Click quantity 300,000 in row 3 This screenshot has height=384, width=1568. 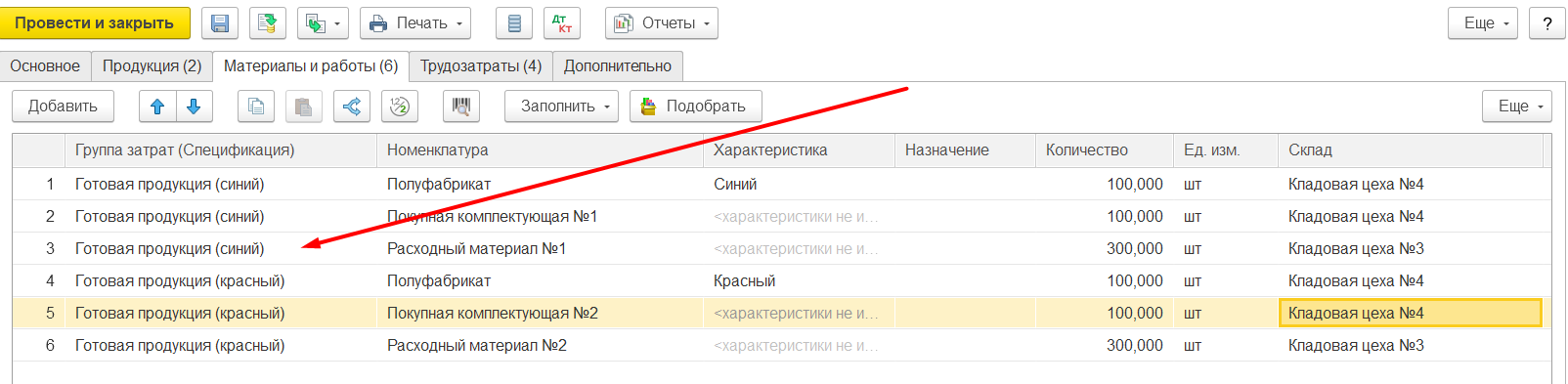click(1105, 248)
